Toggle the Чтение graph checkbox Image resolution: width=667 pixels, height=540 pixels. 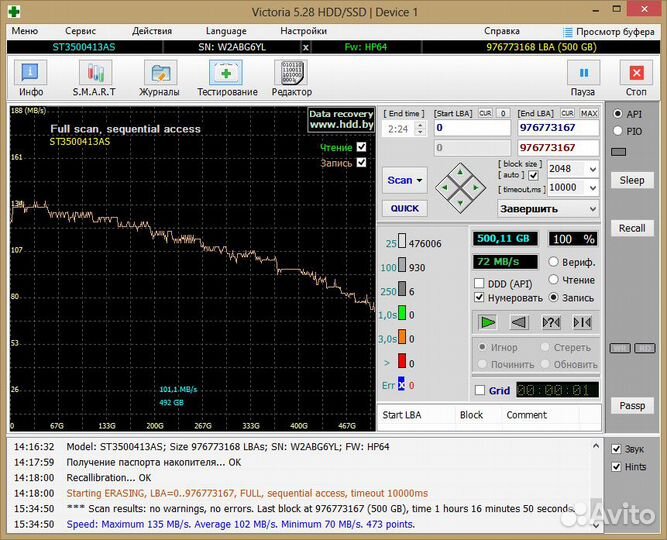pyautogui.click(x=361, y=147)
